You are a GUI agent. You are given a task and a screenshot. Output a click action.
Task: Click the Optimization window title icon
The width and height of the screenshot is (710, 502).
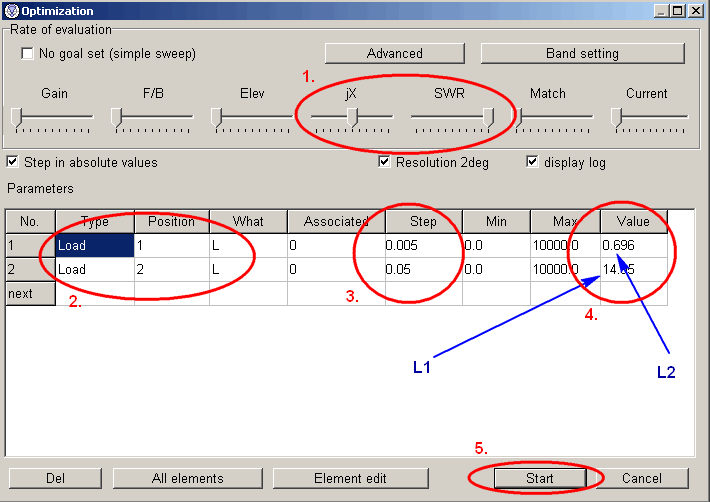coord(11,10)
